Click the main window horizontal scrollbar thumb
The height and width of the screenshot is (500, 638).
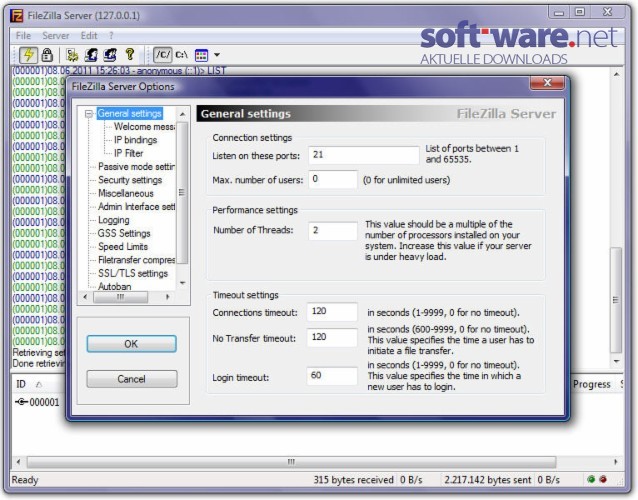[x=291, y=462]
